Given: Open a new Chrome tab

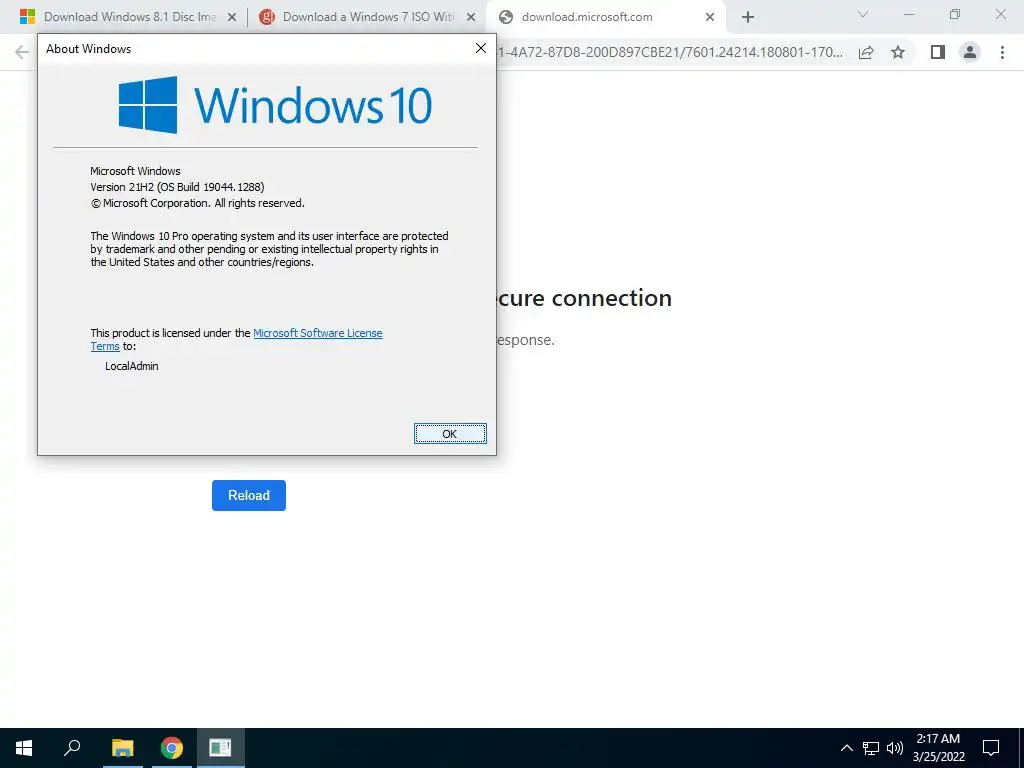Looking at the screenshot, I should click(x=748, y=18).
